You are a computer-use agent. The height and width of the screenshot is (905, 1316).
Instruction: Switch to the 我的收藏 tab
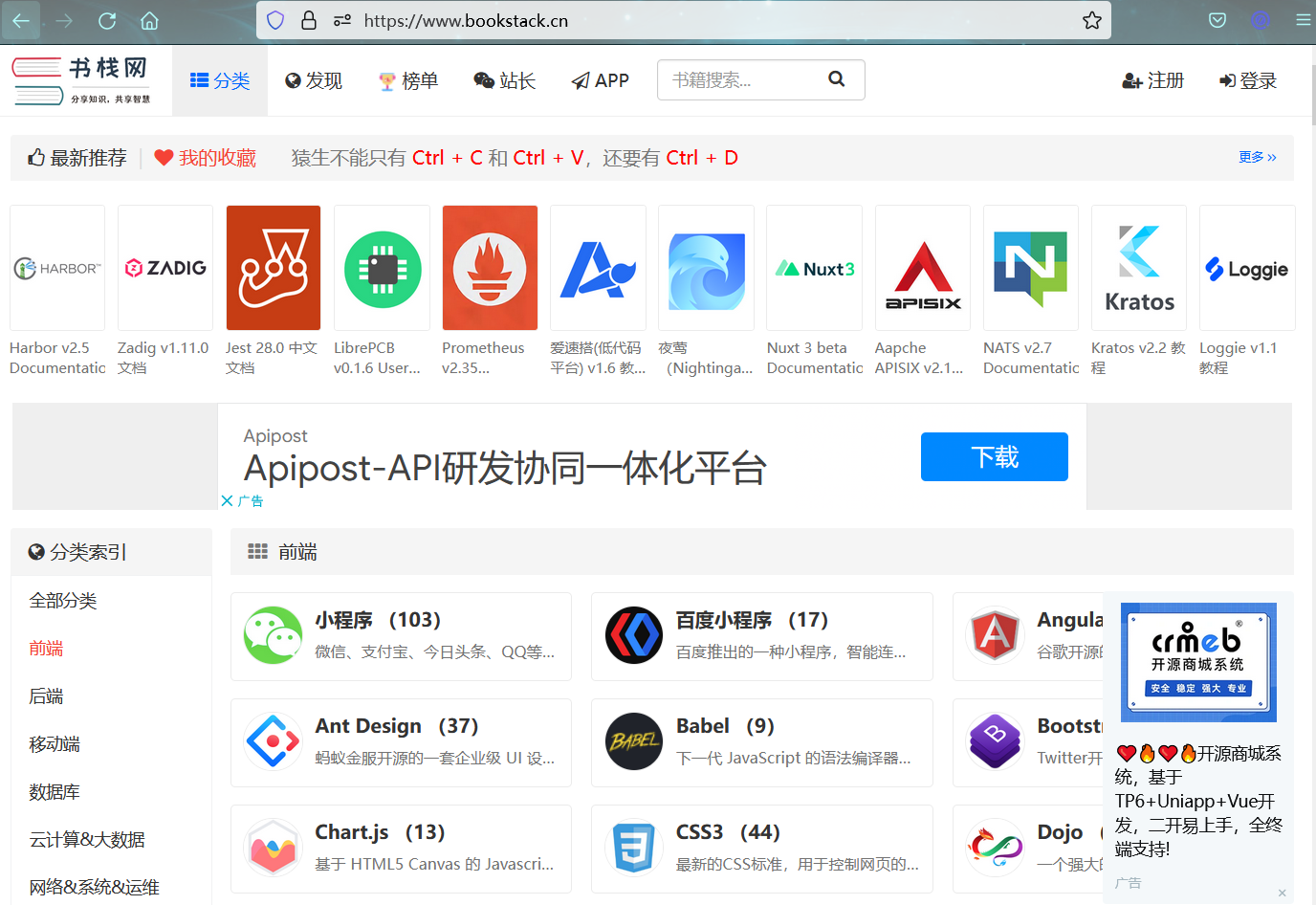click(x=206, y=158)
